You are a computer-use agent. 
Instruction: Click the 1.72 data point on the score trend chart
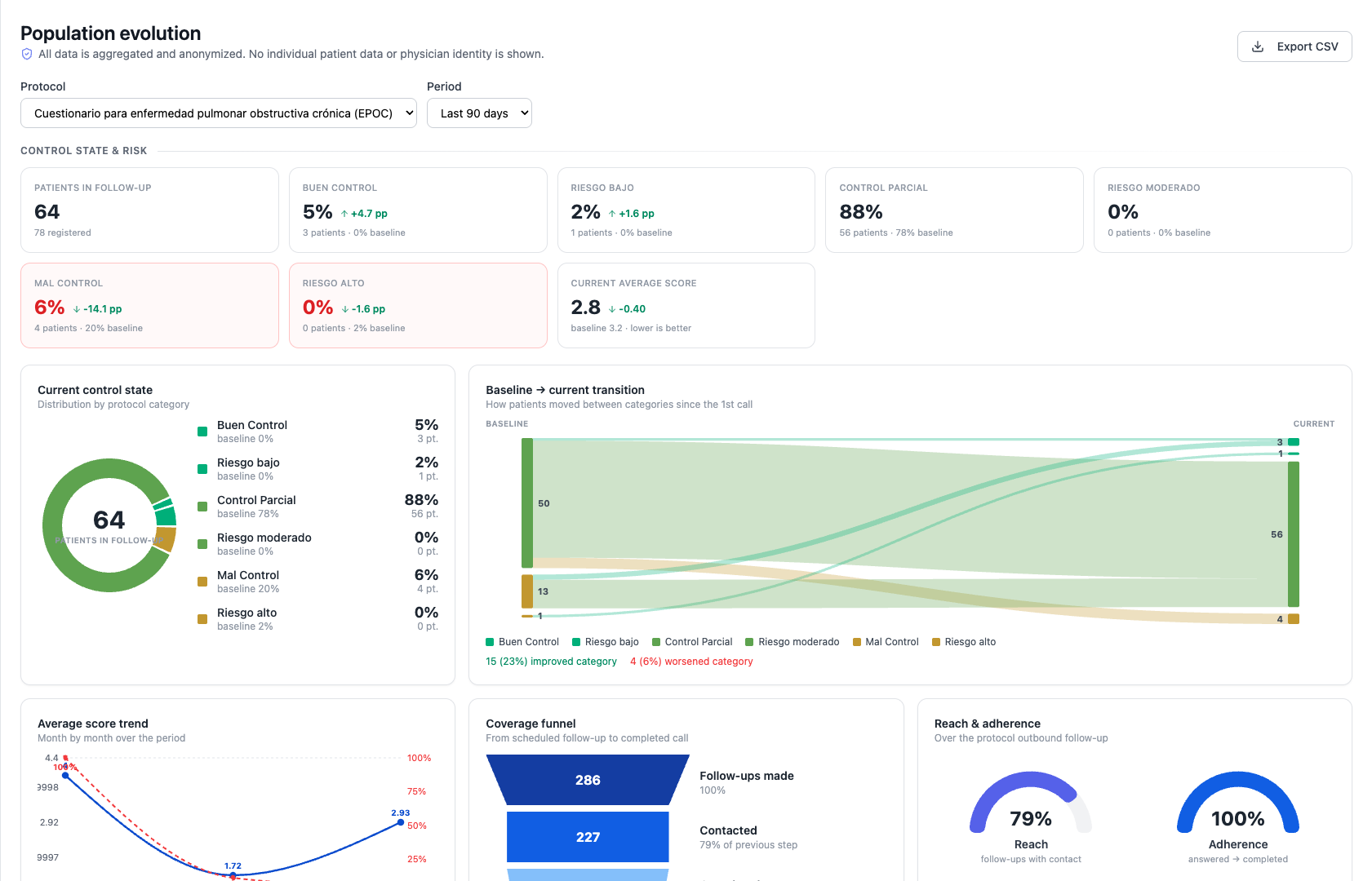233,875
